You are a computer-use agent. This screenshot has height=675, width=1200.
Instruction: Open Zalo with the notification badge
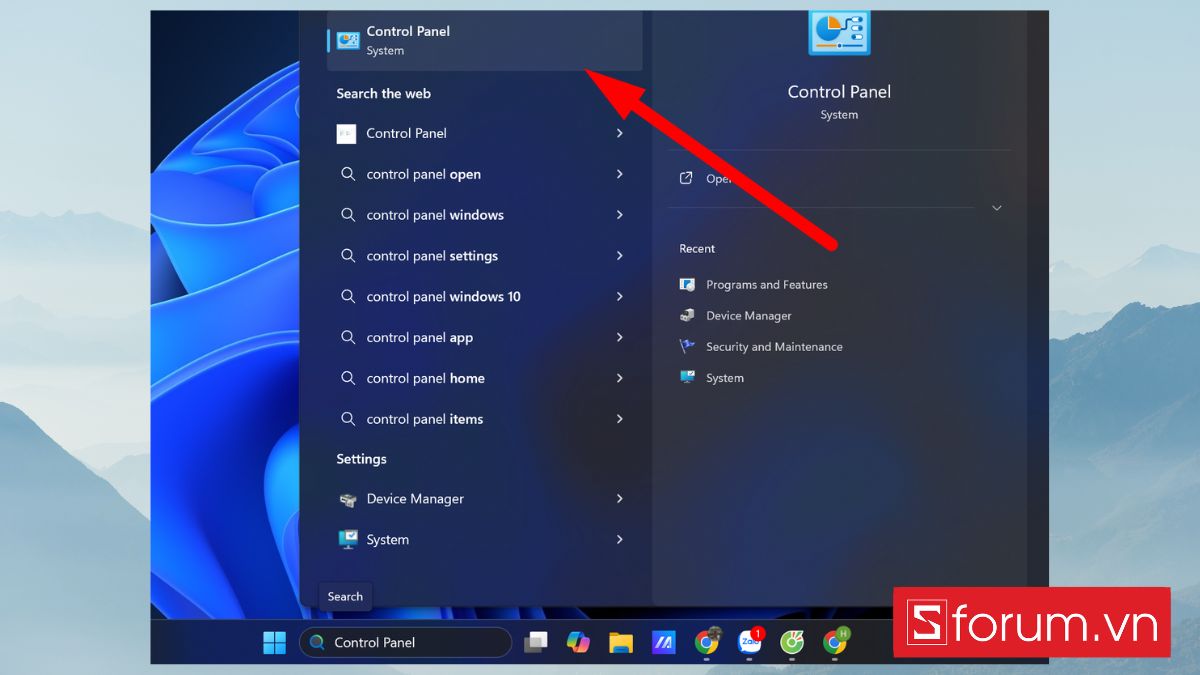pyautogui.click(x=750, y=641)
